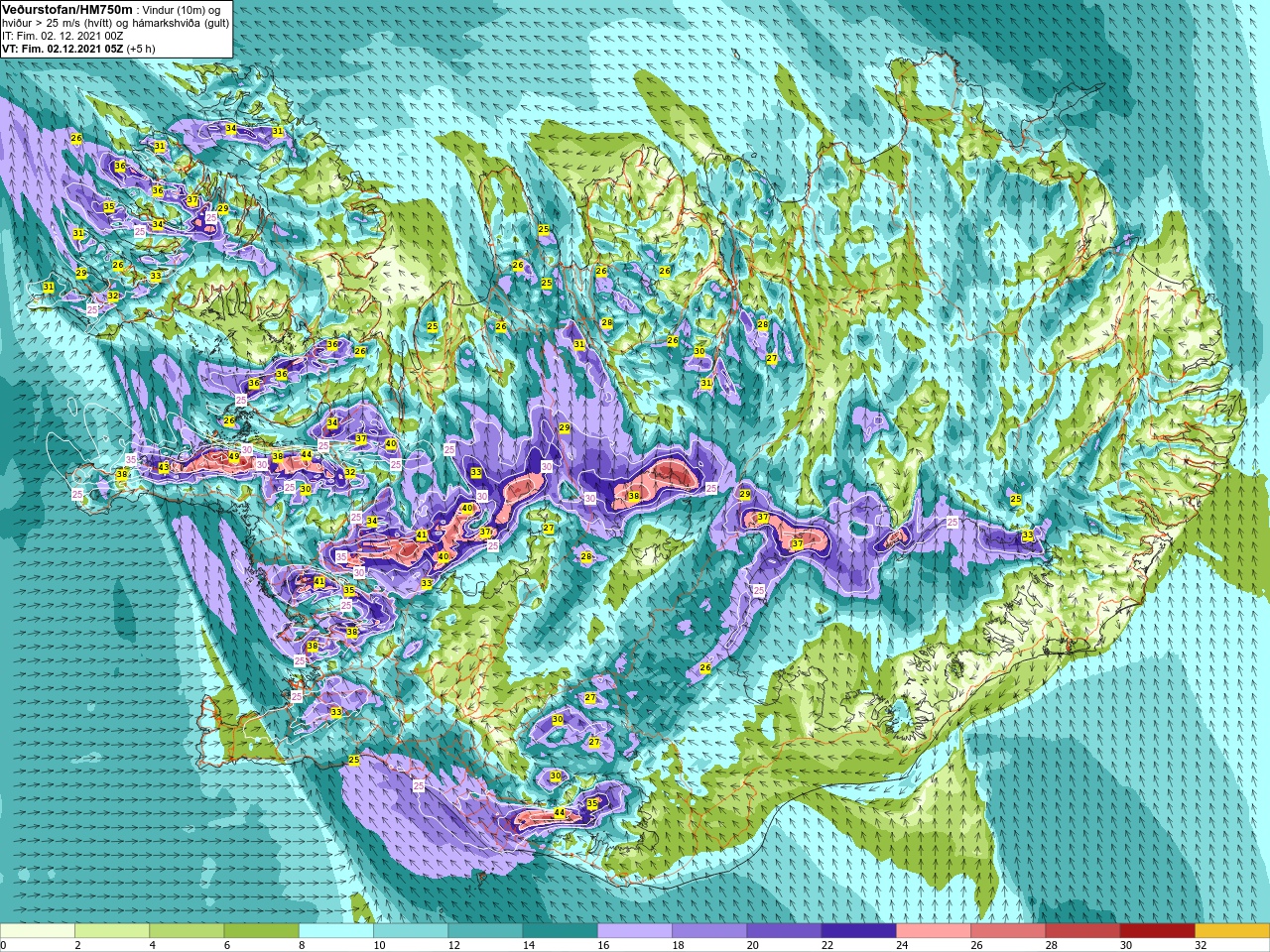Pick the 4–6 green legend swatch
Image resolution: width=1270 pixels, height=952 pixels.
187,931
